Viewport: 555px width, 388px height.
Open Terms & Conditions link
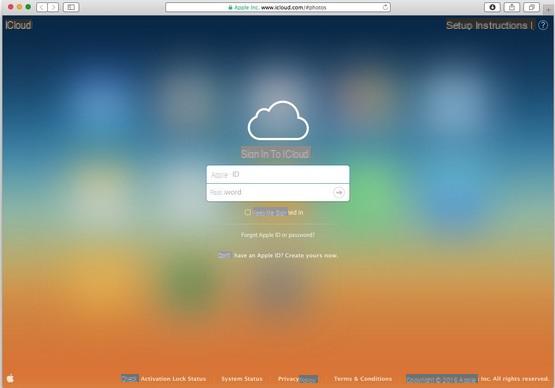click(363, 379)
